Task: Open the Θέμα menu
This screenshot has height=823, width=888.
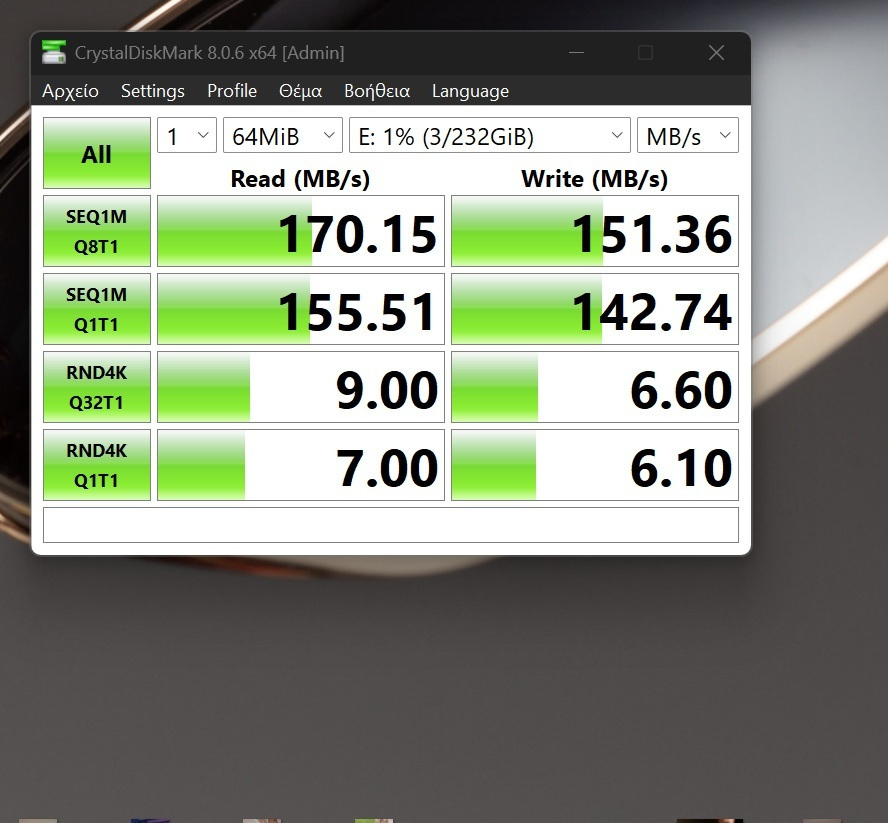Action: coord(300,91)
